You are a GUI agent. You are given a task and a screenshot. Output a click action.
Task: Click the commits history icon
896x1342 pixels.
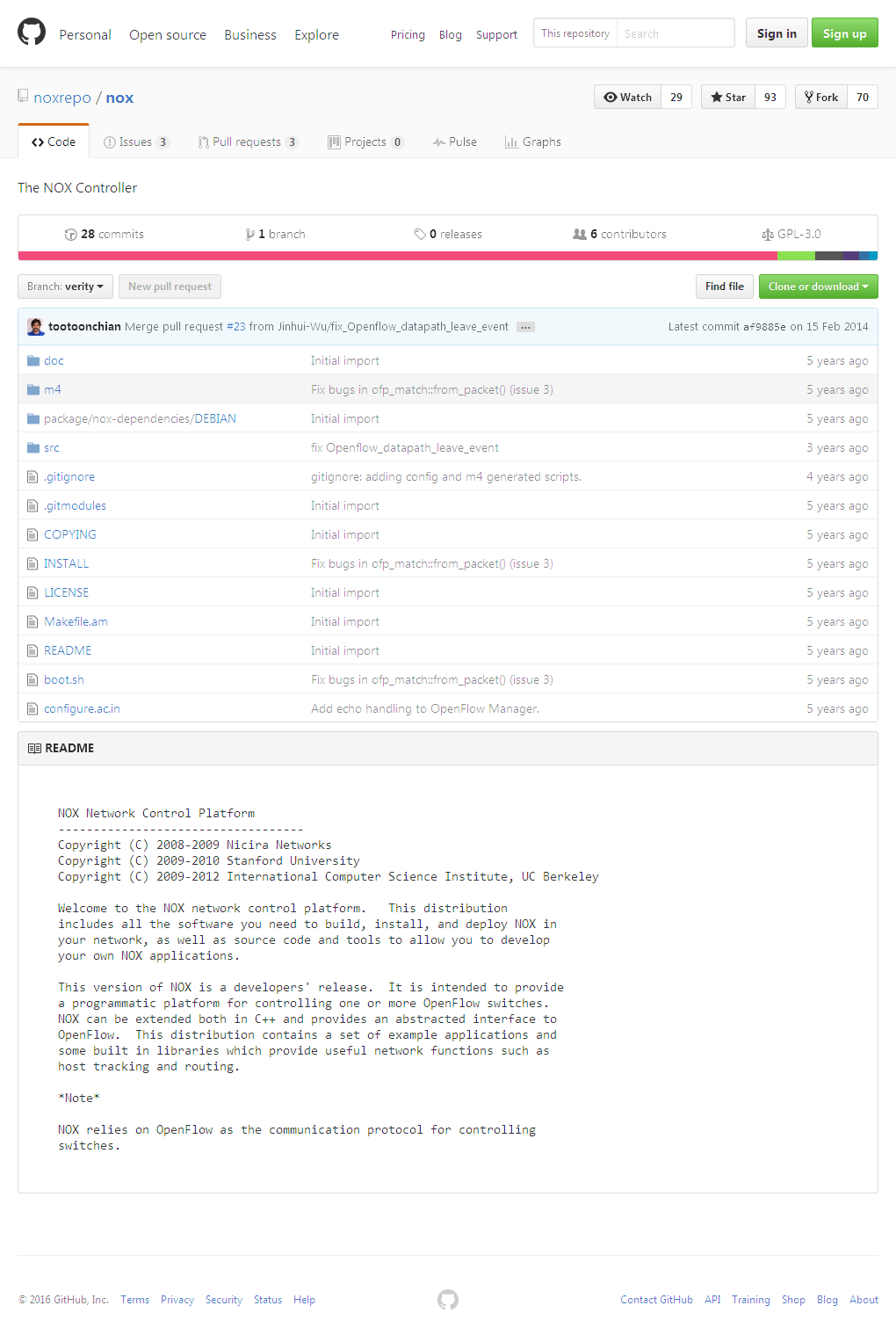point(71,234)
